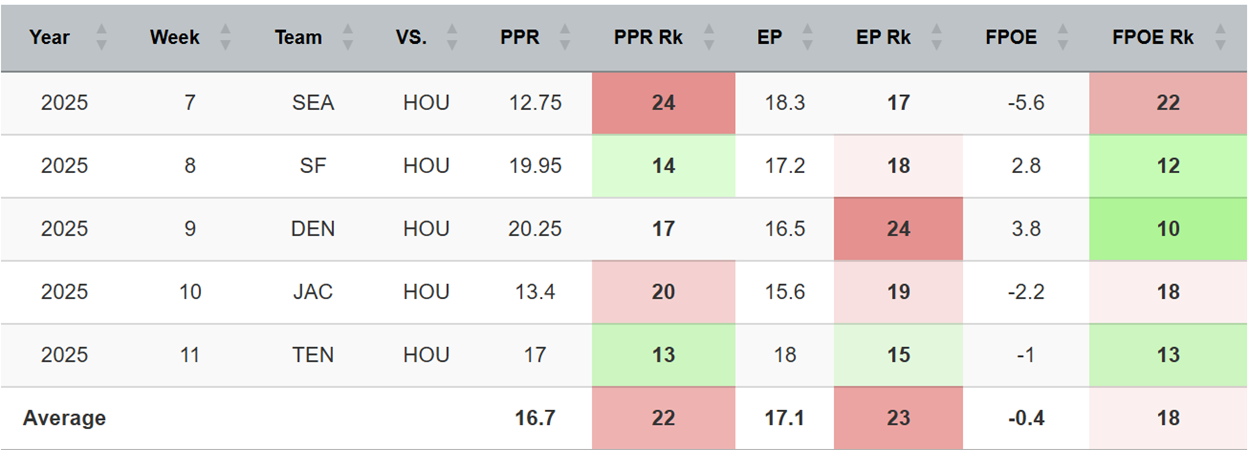Click the FPOE Rk sort arrows
This screenshot has width=1249, height=450.
pos(1220,38)
